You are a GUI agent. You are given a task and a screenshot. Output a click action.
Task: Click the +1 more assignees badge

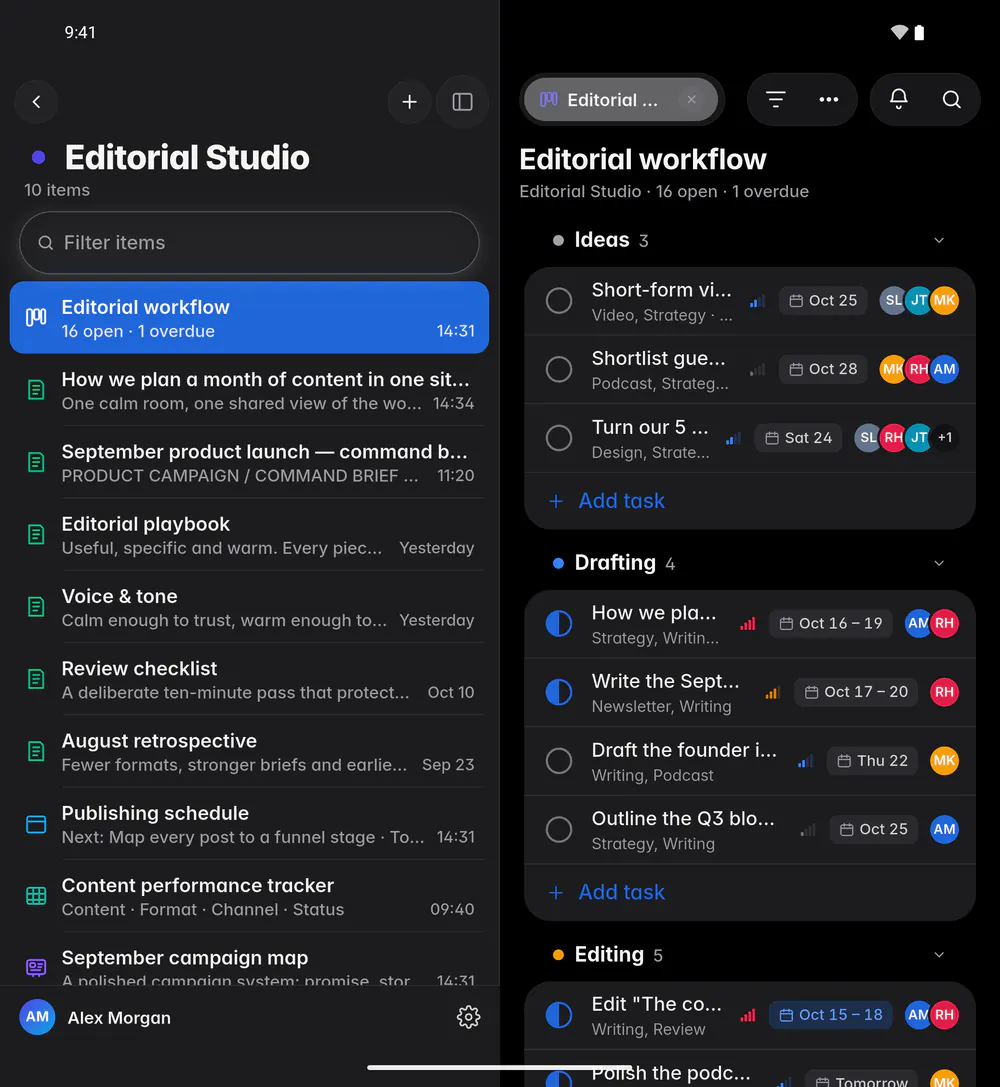[945, 438]
